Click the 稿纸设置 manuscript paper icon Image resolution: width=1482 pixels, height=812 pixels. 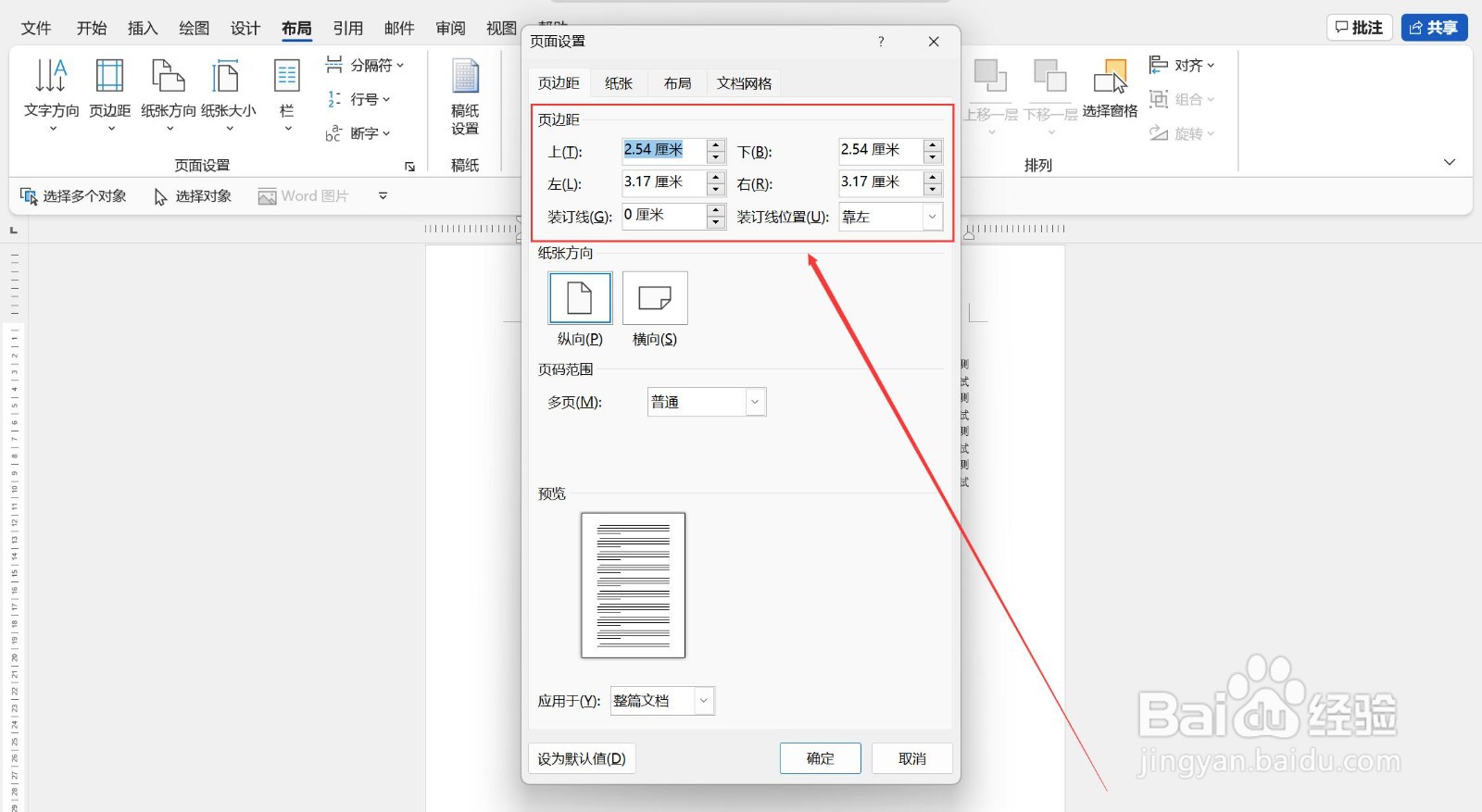(465, 94)
